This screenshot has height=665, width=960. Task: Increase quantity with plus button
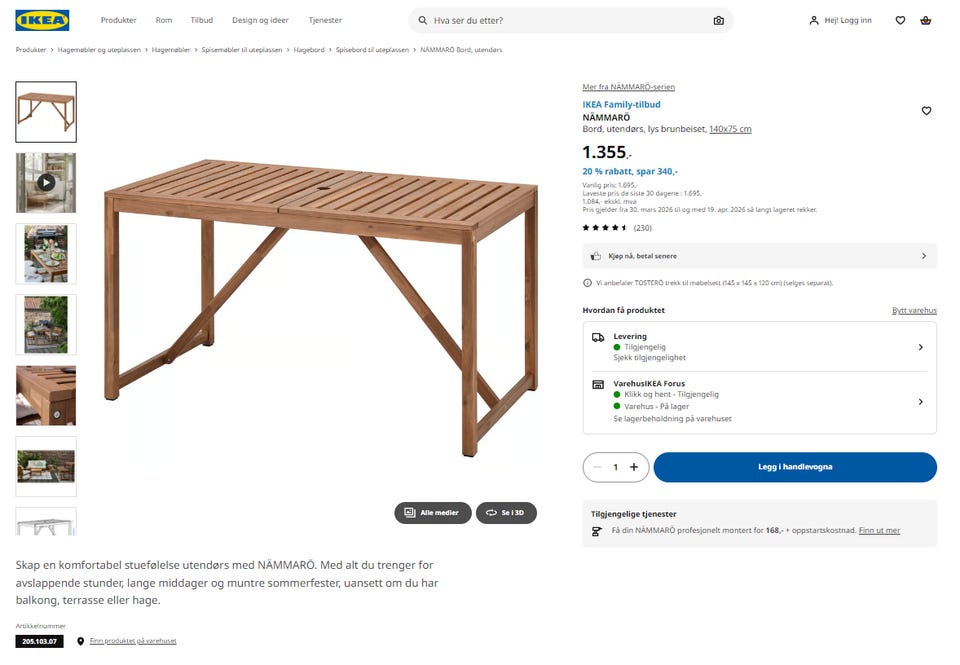click(634, 467)
